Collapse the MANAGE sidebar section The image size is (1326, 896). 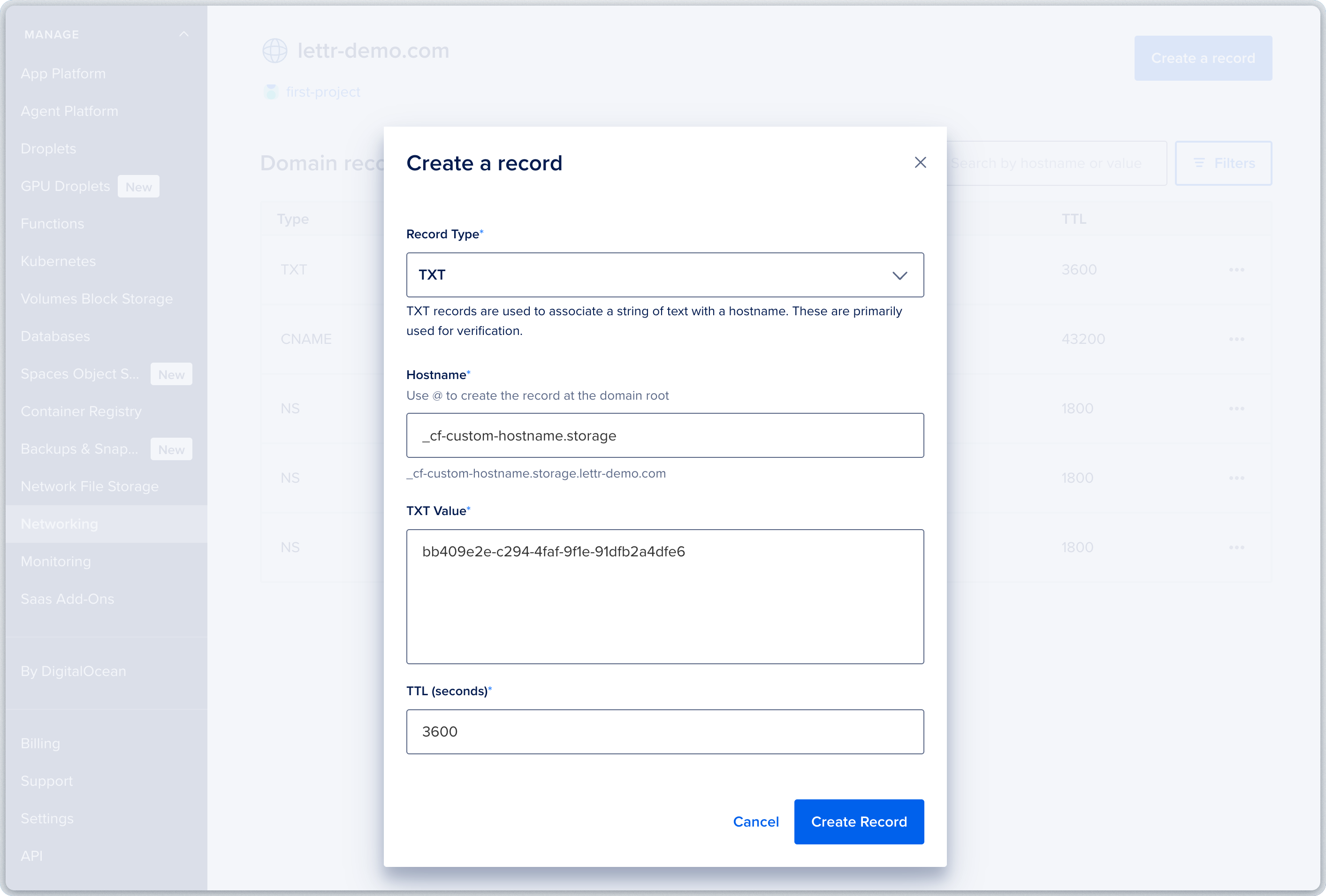[x=184, y=34]
